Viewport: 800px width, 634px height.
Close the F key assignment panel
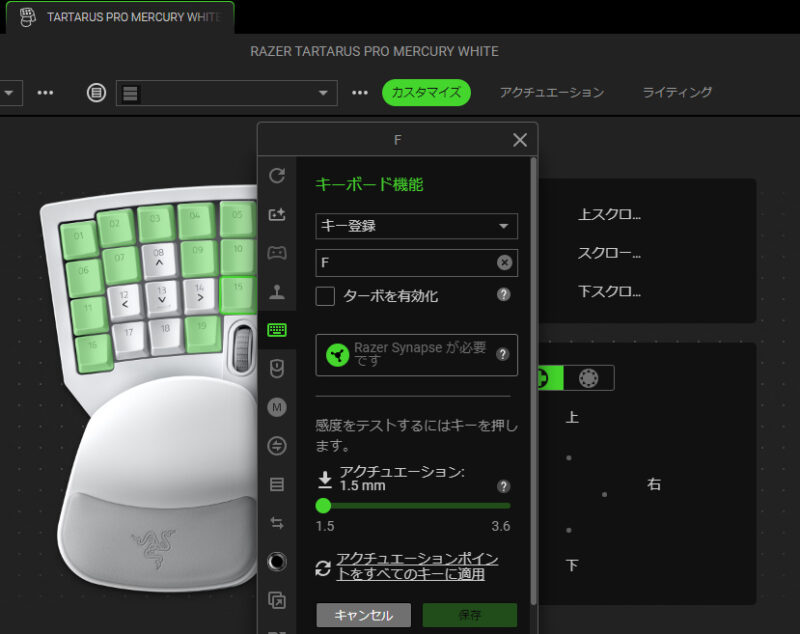(520, 140)
